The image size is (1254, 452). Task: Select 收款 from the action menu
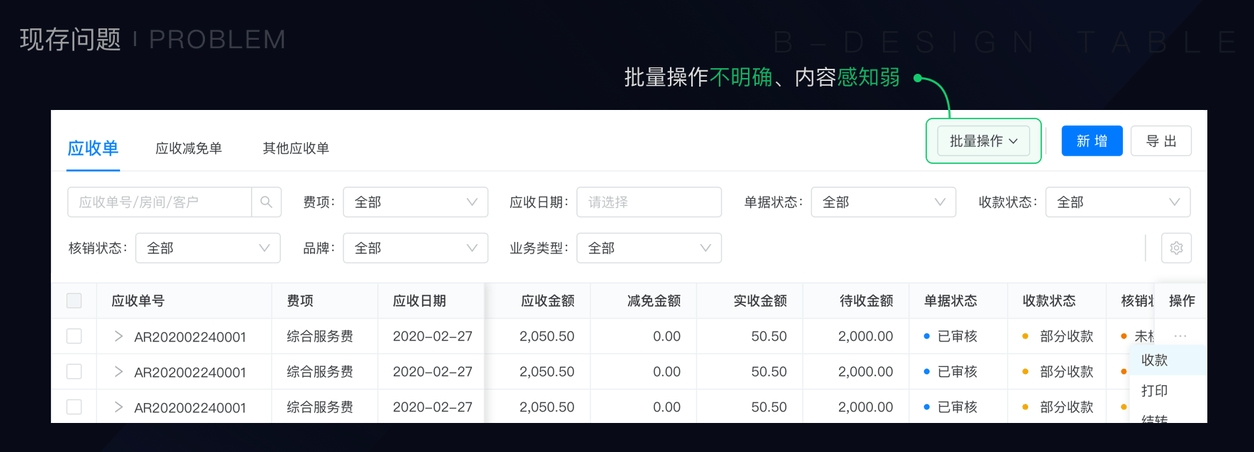tap(1155, 360)
